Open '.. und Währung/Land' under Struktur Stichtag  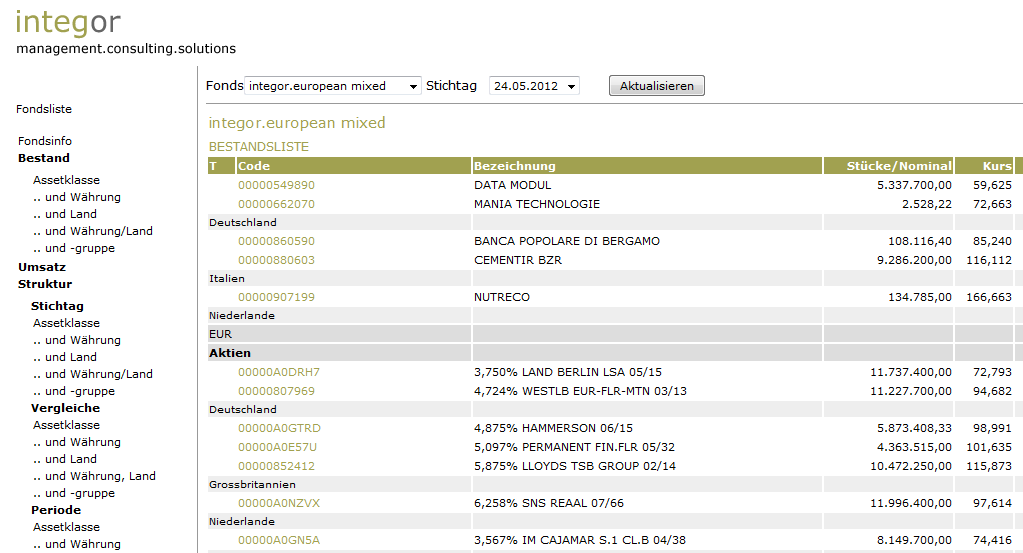[93, 374]
